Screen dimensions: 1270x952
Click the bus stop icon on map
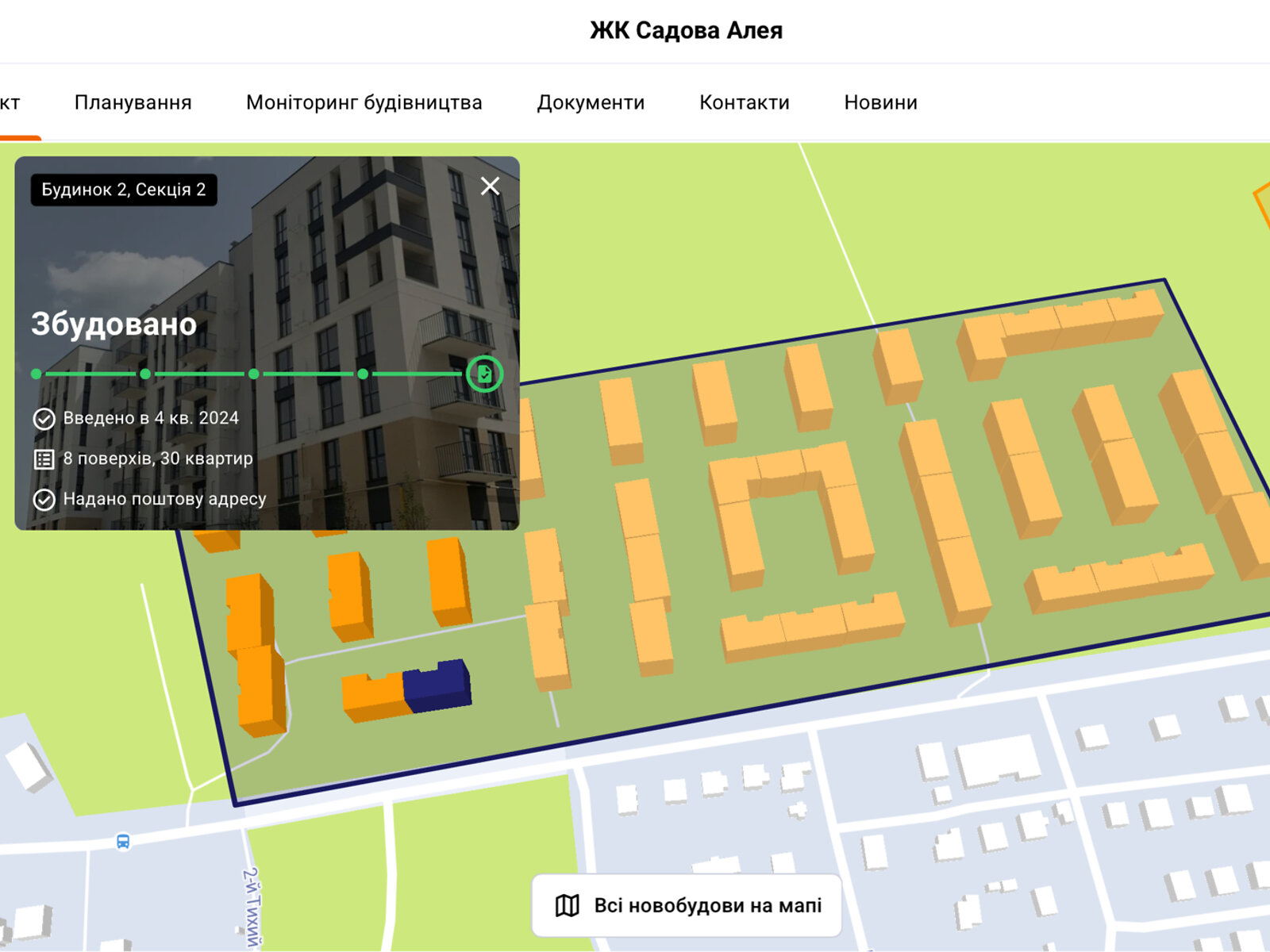pos(123,841)
